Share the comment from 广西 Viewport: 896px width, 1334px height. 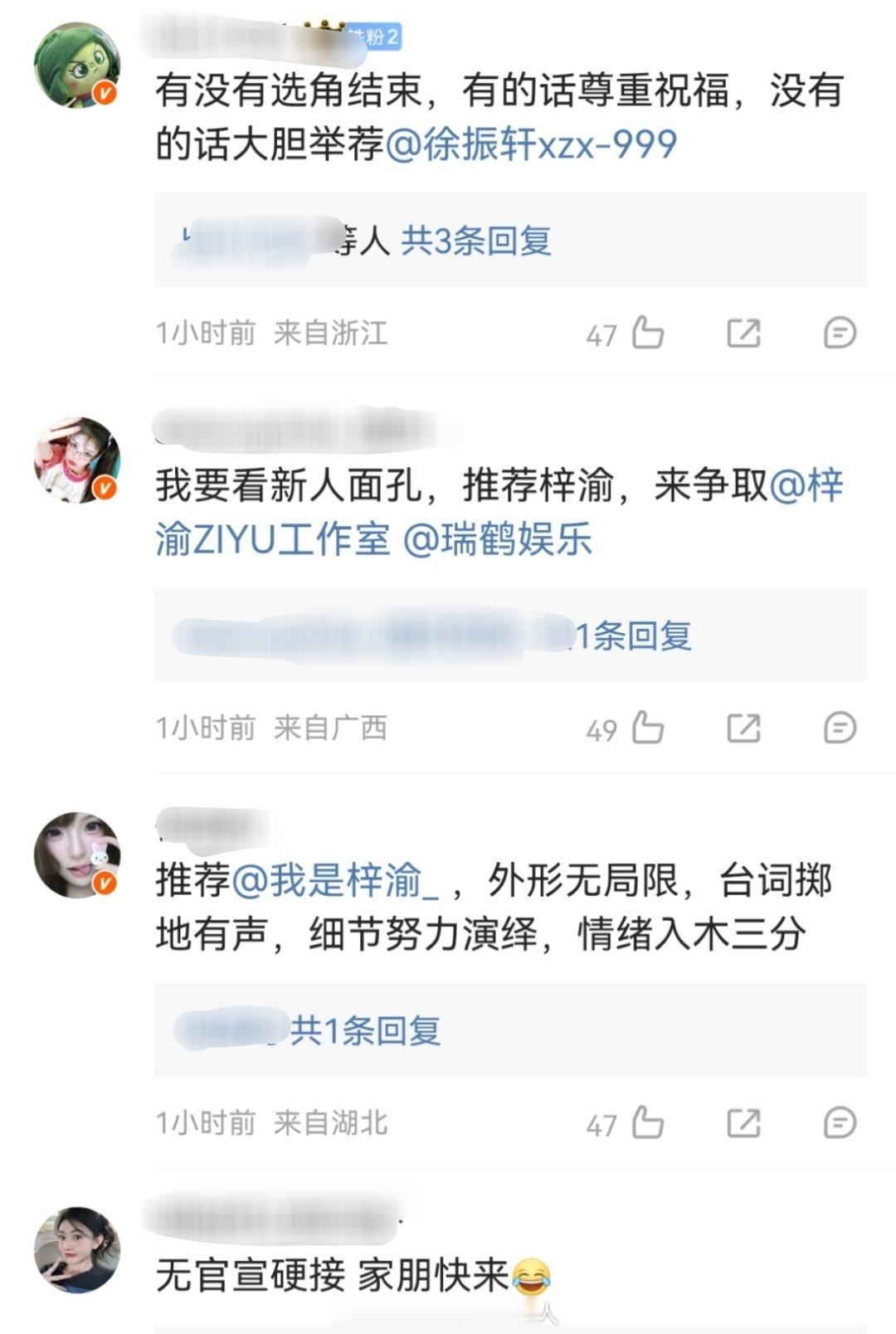click(743, 728)
